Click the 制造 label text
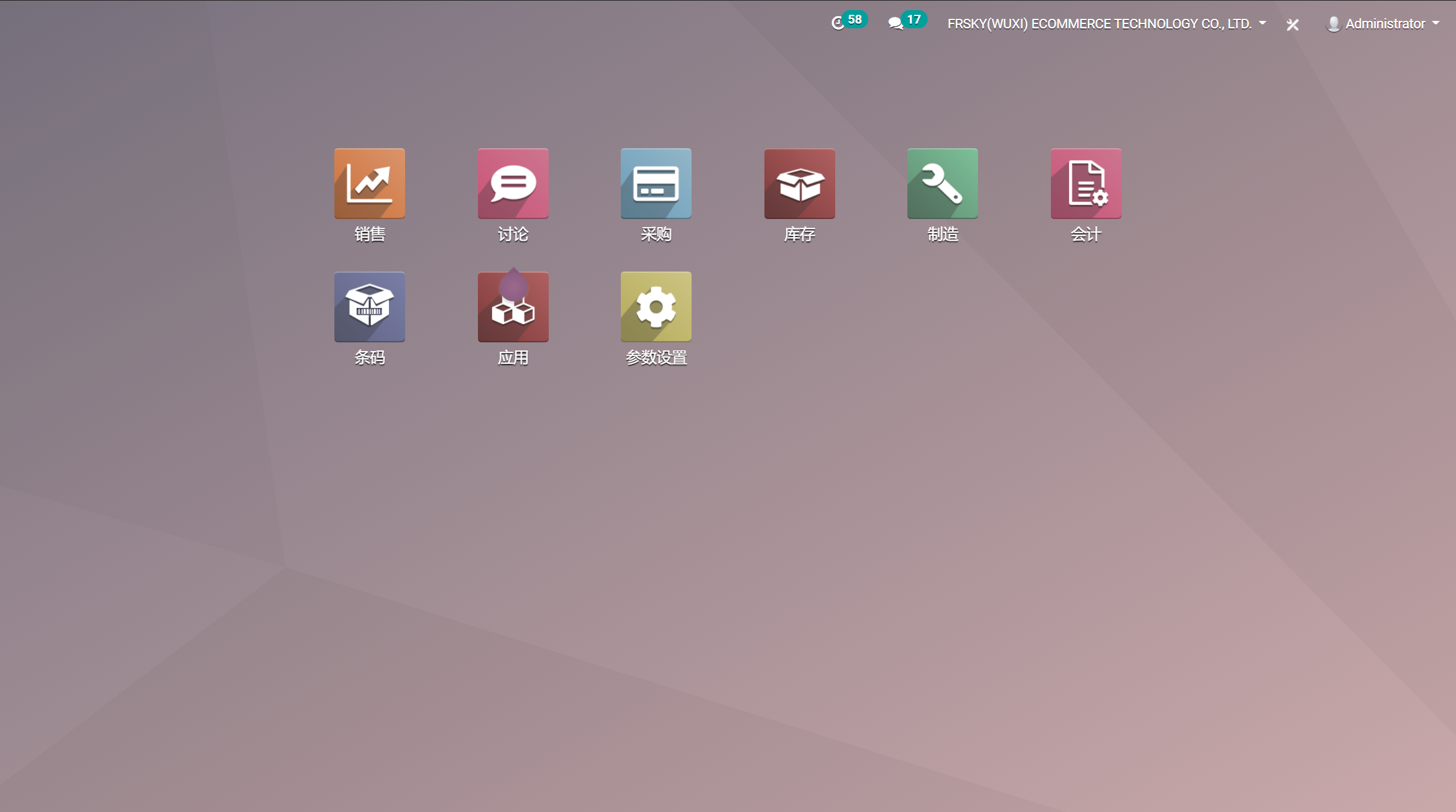This screenshot has width=1456, height=812. coord(942,234)
